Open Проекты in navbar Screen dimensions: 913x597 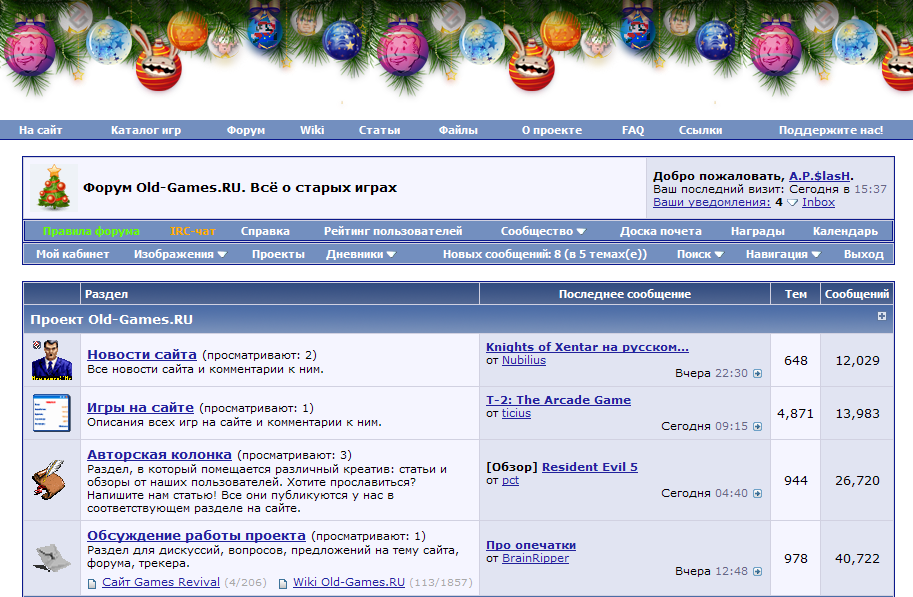pyautogui.click(x=278, y=254)
